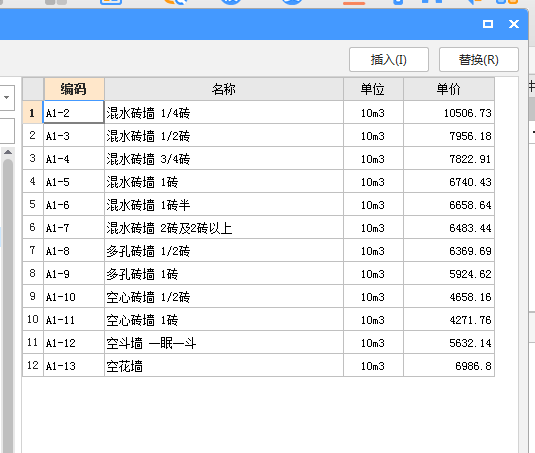Close the dialog window

point(514,24)
